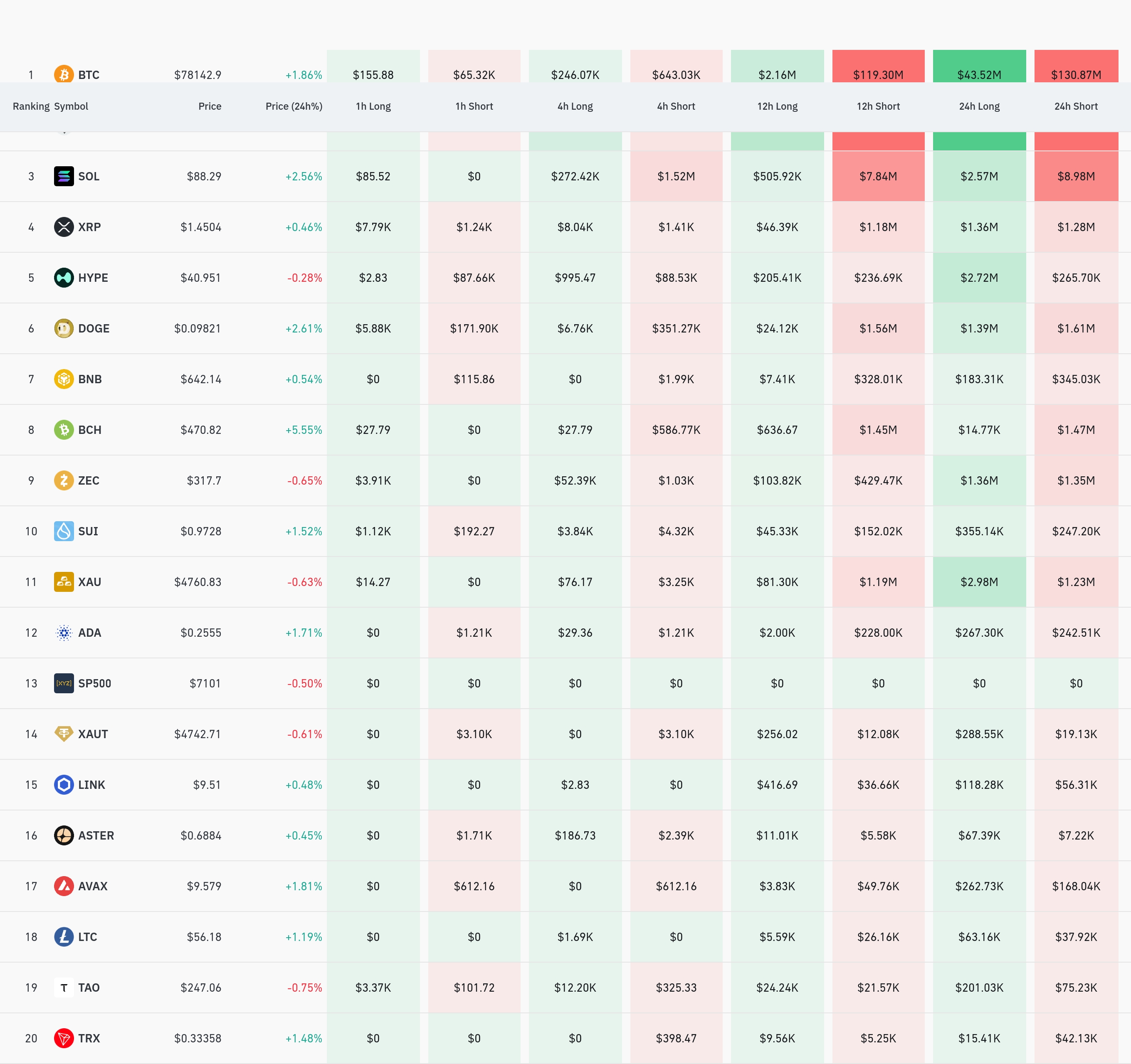Click the DOGE coin icon
Viewport: 1131px width, 1064px height.
tap(64, 328)
